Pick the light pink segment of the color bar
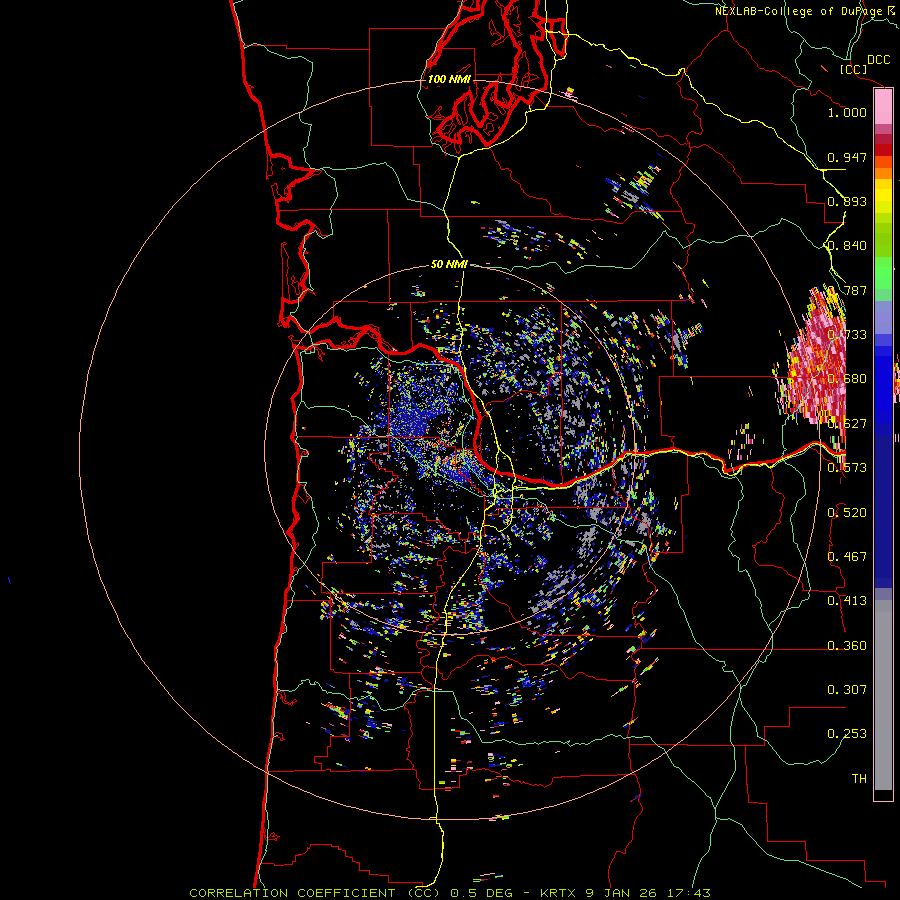Image resolution: width=900 pixels, height=900 pixels. pyautogui.click(x=883, y=107)
